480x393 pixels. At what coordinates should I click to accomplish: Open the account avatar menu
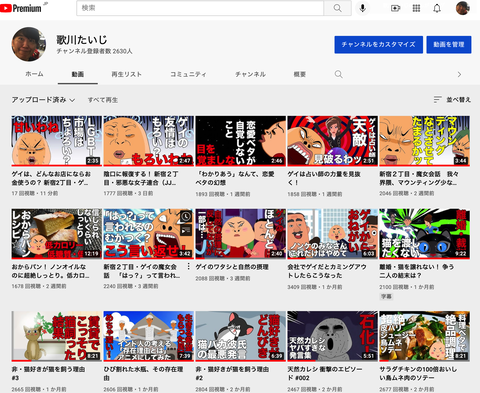[463, 8]
